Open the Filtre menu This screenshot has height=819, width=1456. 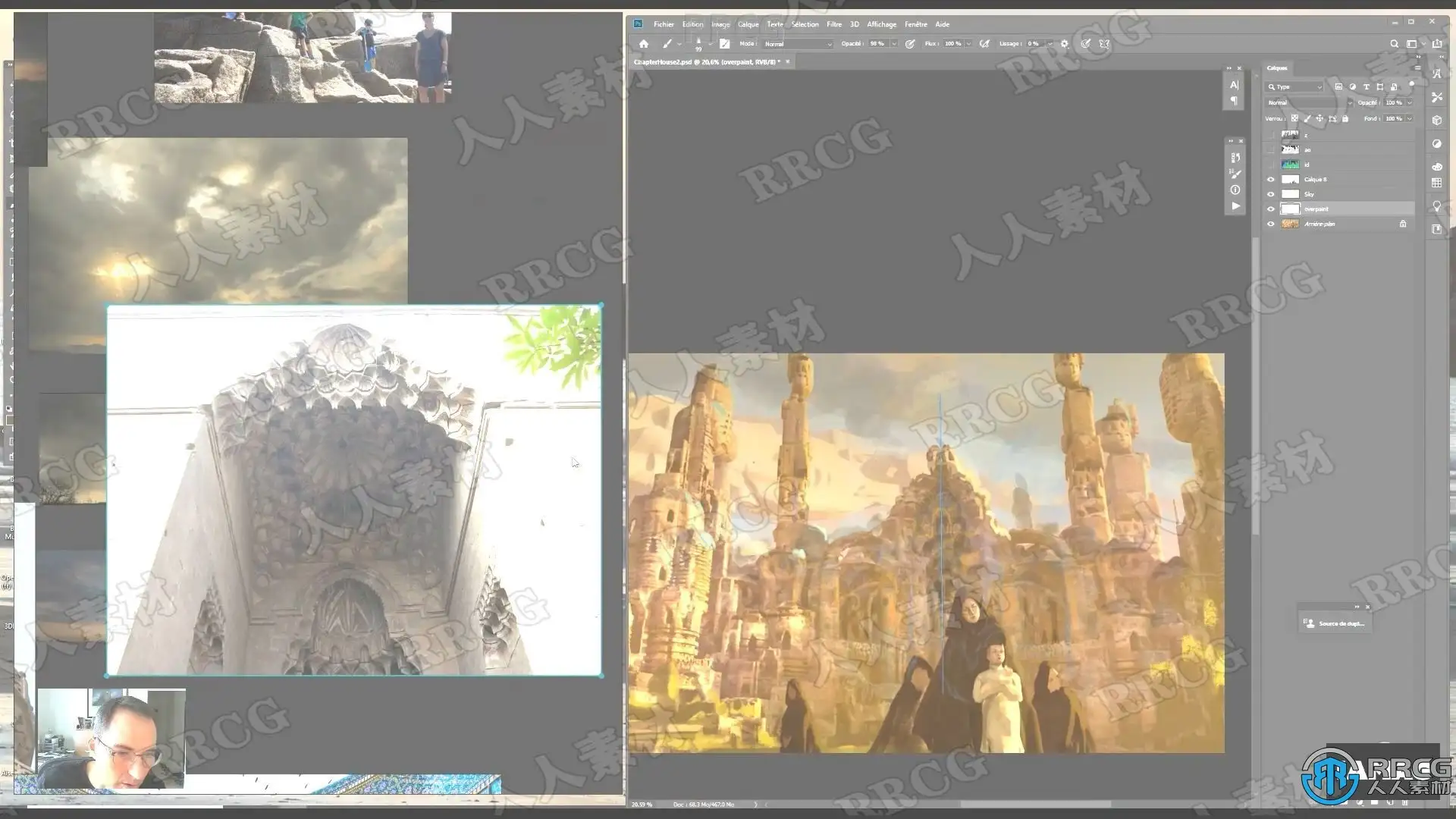tap(833, 24)
